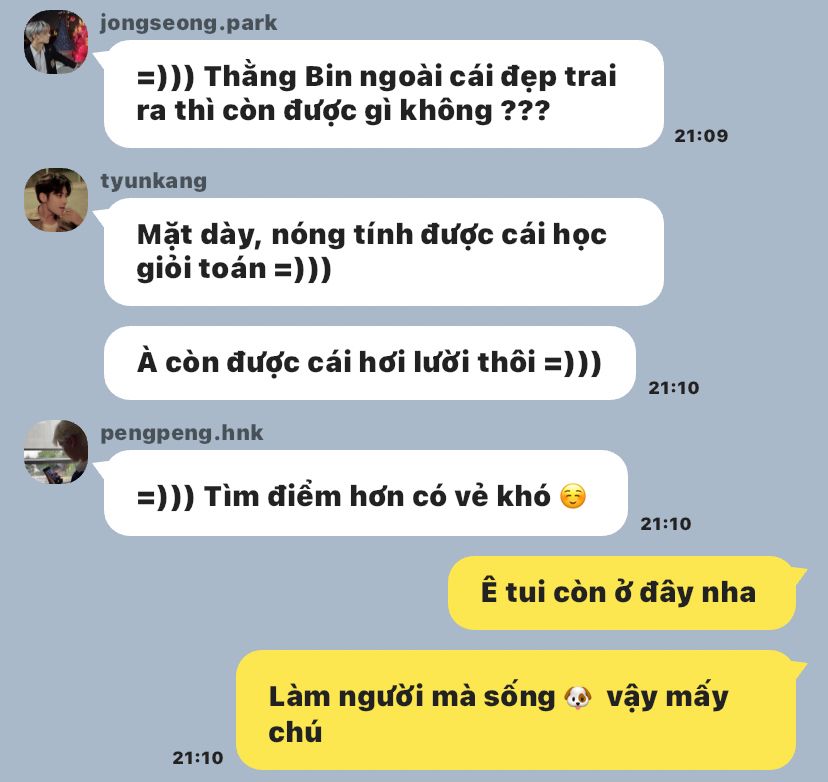Click the 21:10 timestamp beside pengpeng's message

click(666, 523)
